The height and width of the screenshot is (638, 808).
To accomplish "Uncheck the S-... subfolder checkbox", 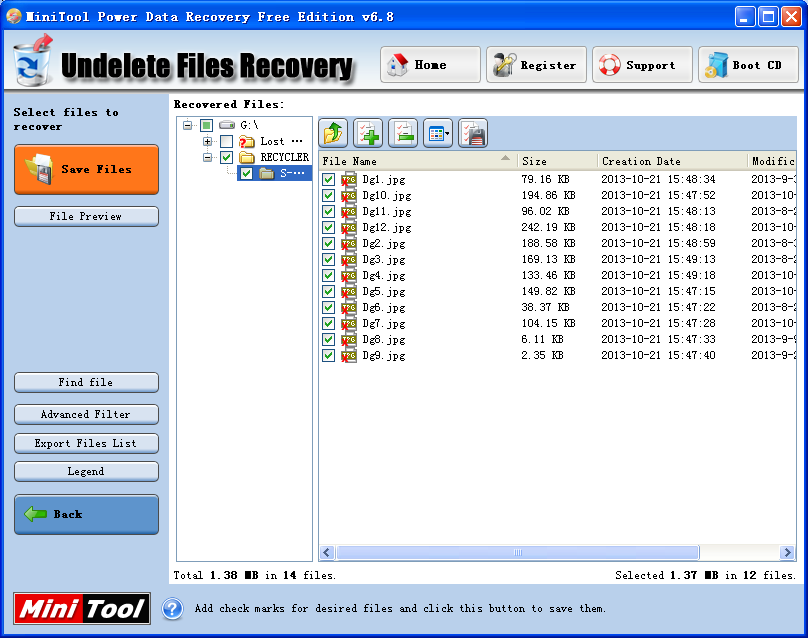I will (246, 173).
